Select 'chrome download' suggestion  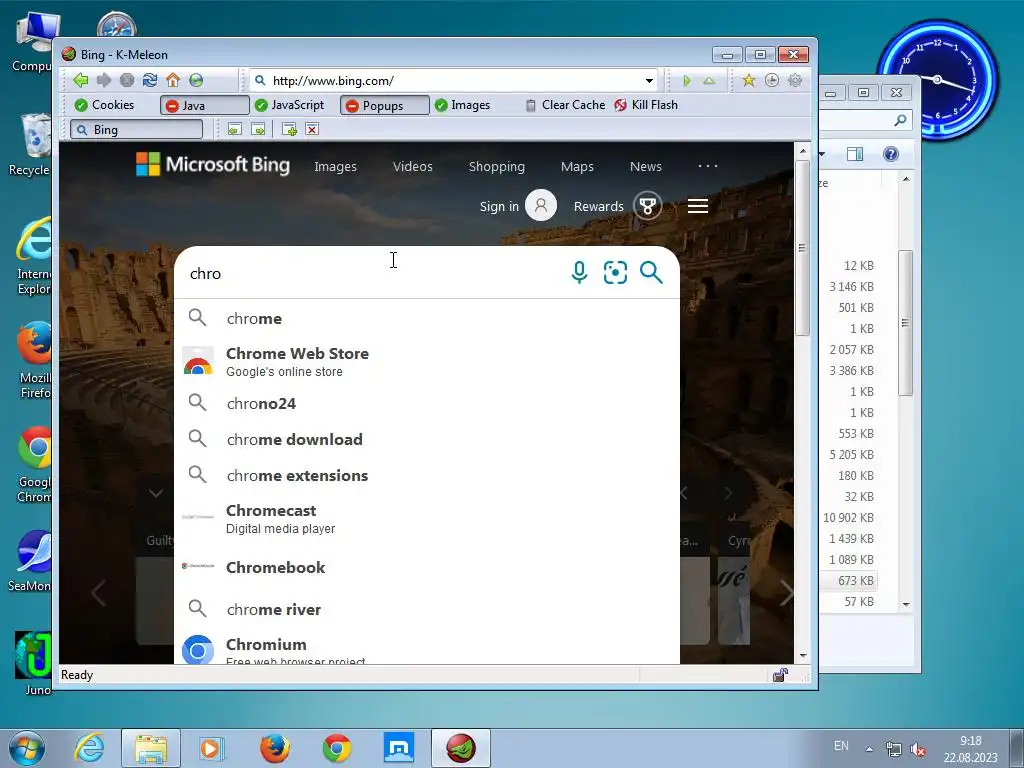[x=427, y=440]
